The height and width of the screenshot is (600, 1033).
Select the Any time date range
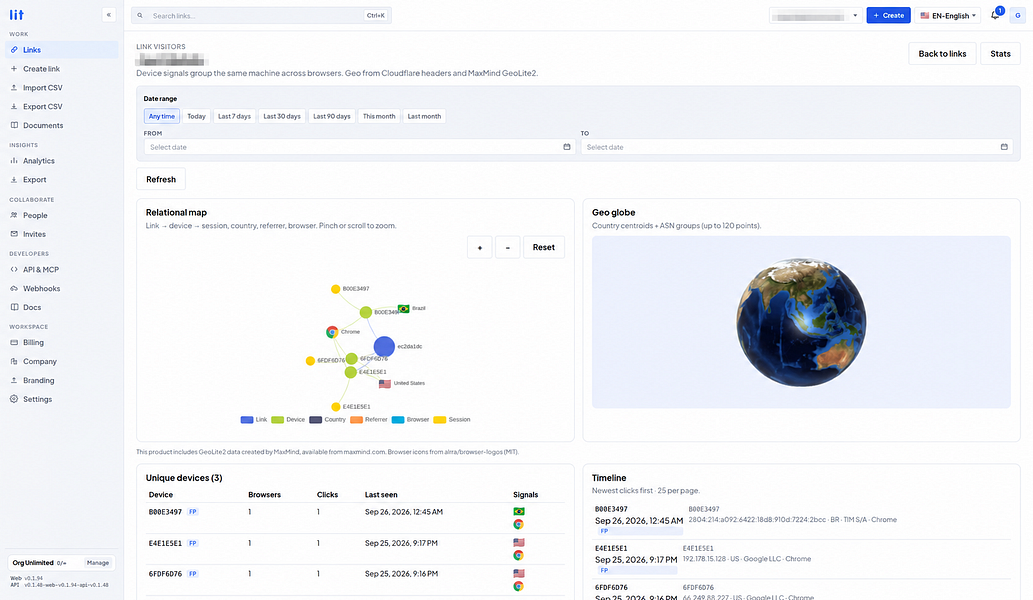coord(161,117)
